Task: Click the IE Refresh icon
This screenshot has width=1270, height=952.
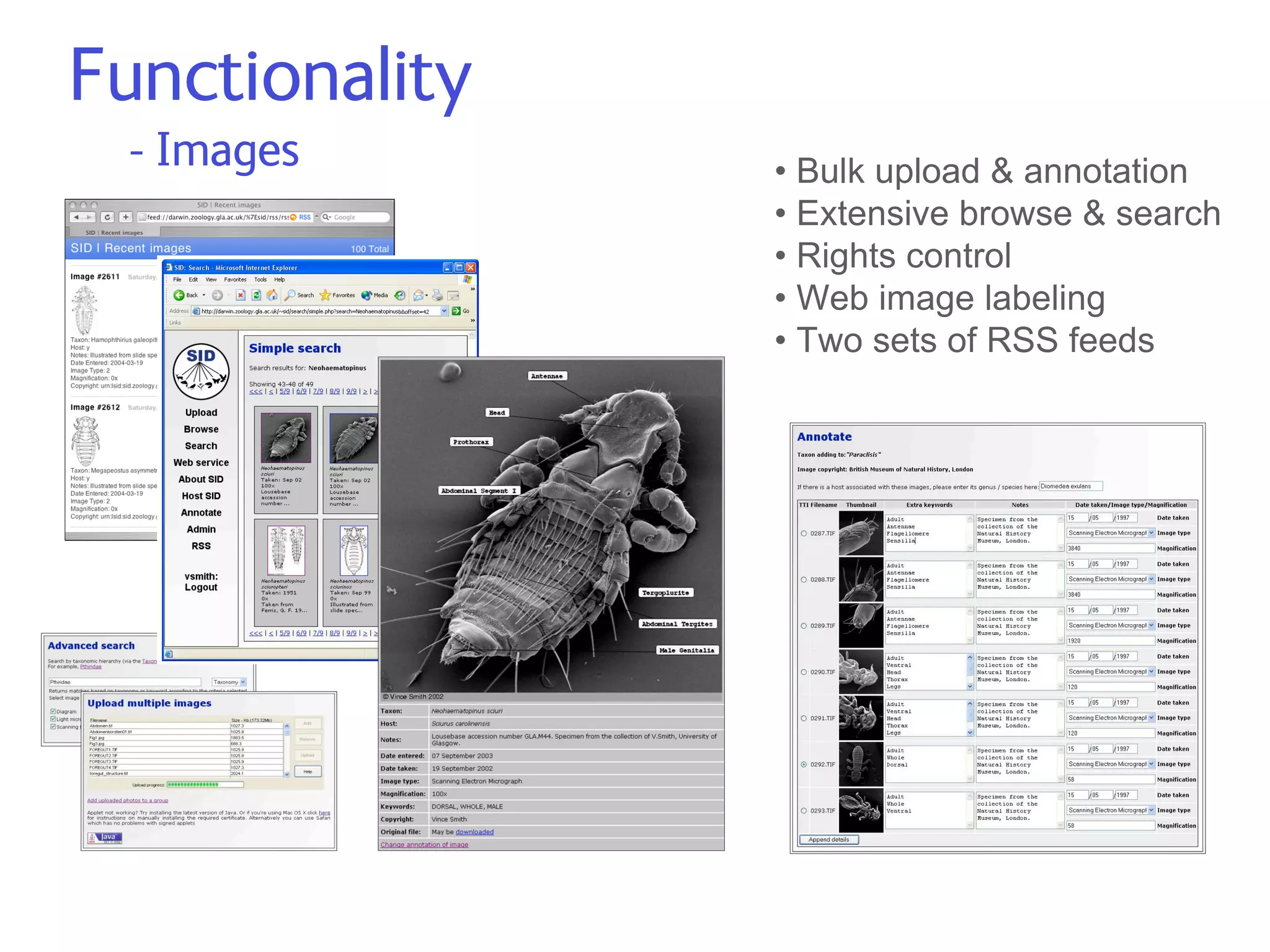Action: click(256, 295)
